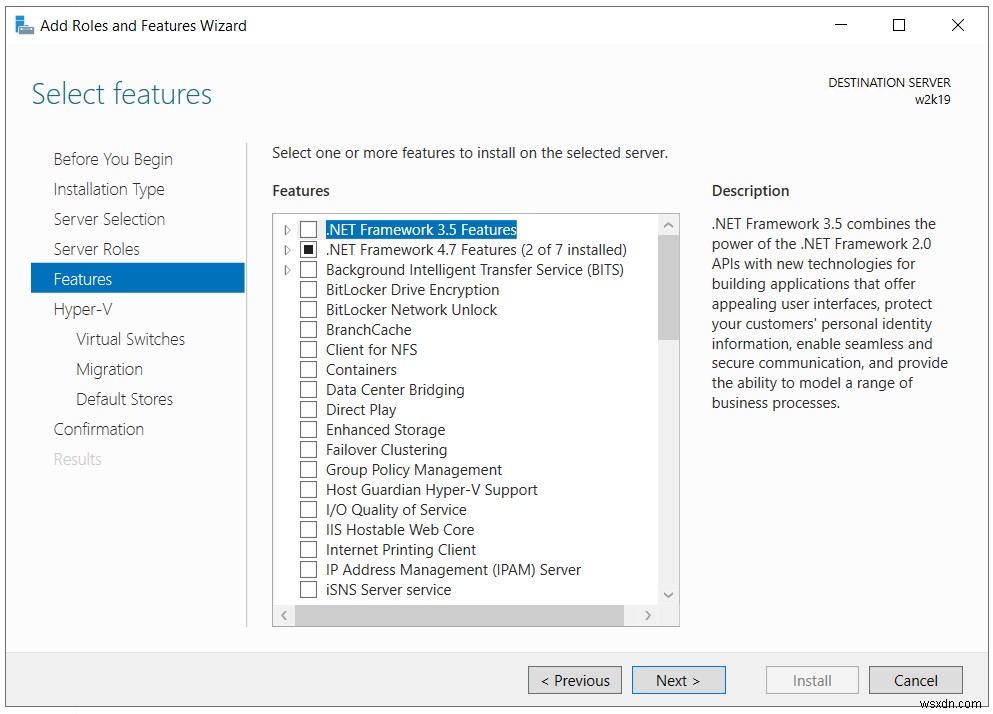The image size is (993, 714).
Task: Go to the Virtual Switches step
Action: [x=130, y=338]
